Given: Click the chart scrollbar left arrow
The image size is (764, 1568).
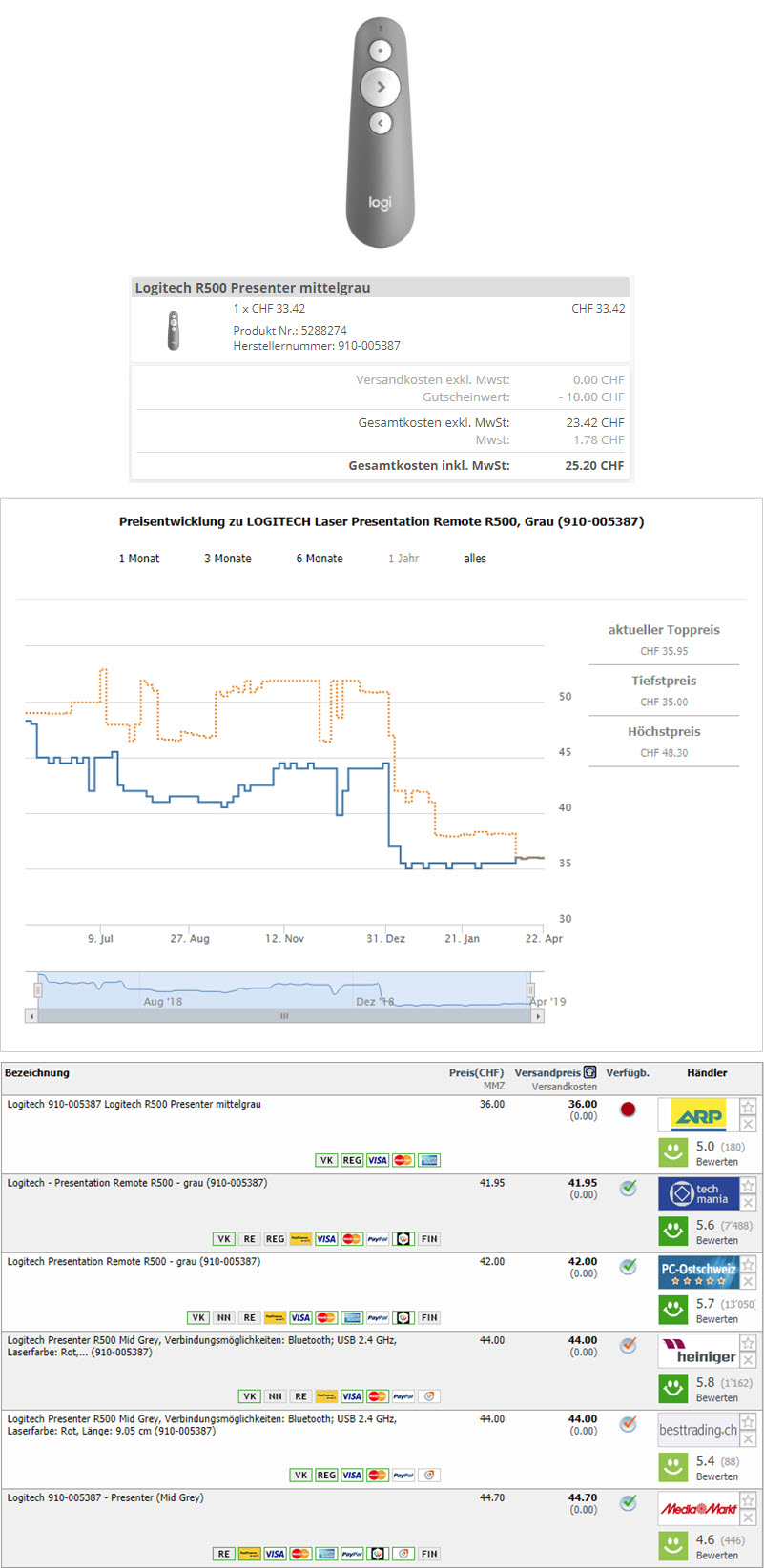Looking at the screenshot, I should pyautogui.click(x=31, y=1016).
